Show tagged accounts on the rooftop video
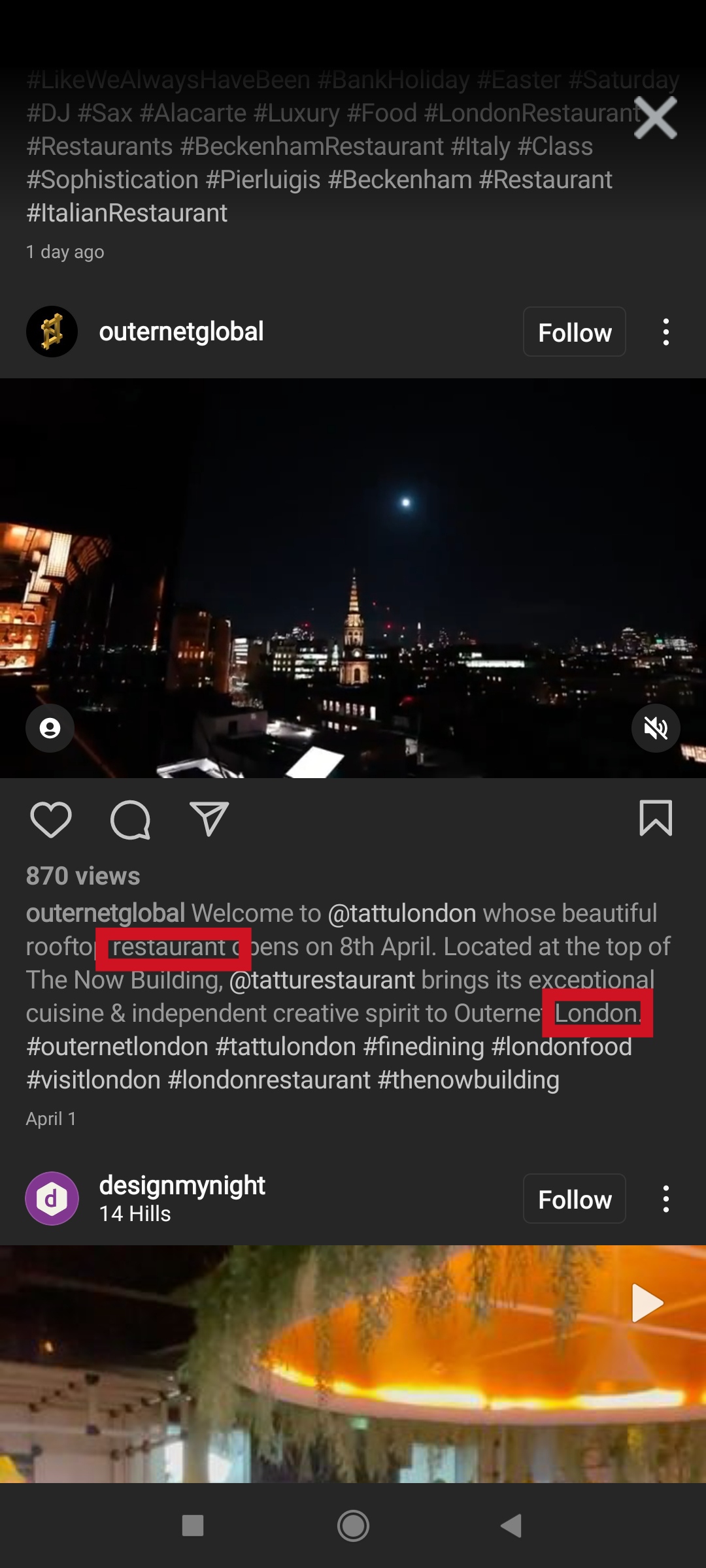Viewport: 706px width, 1568px height. click(x=49, y=728)
